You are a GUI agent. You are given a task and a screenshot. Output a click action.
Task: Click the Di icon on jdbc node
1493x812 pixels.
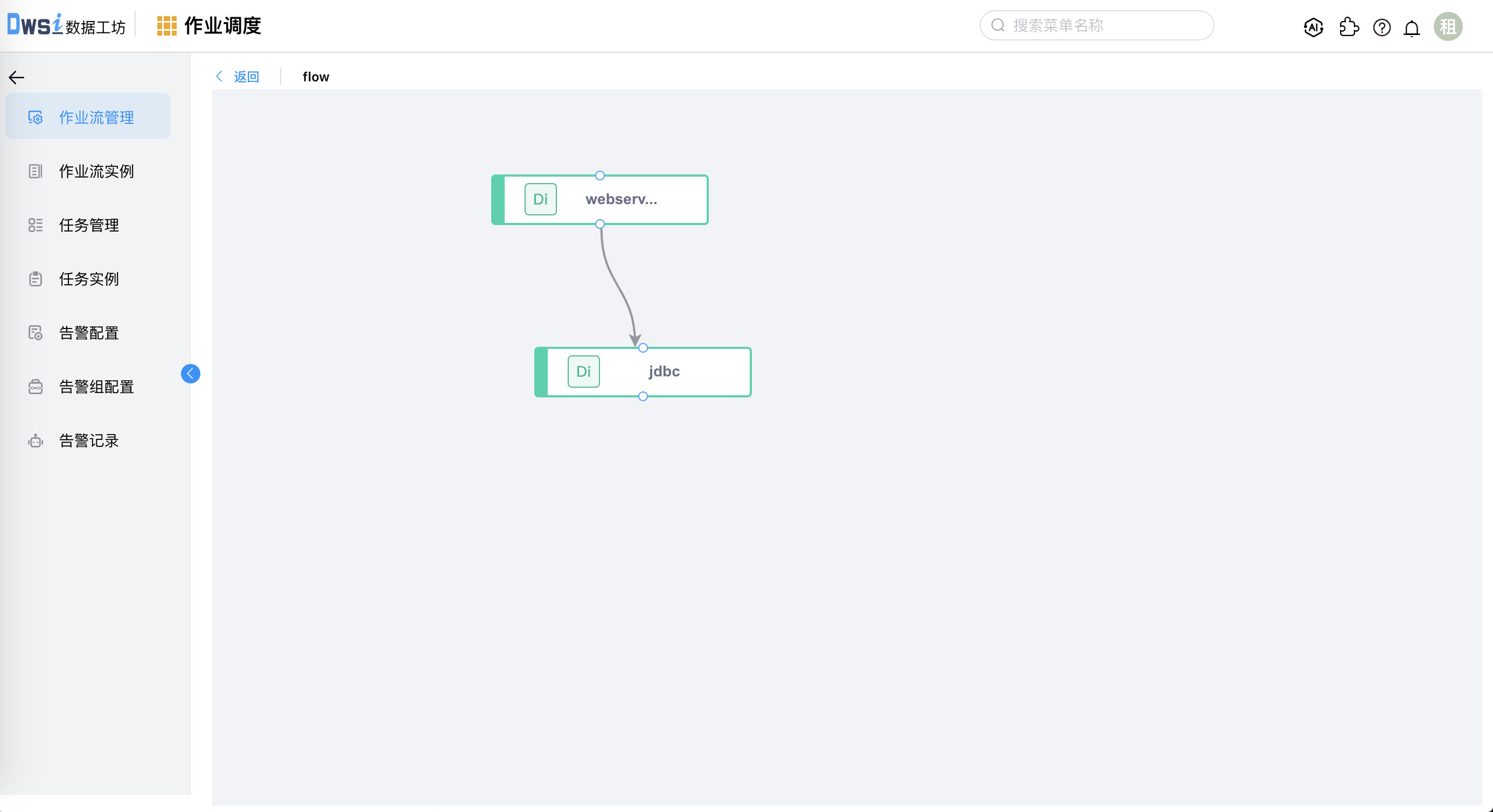(583, 372)
